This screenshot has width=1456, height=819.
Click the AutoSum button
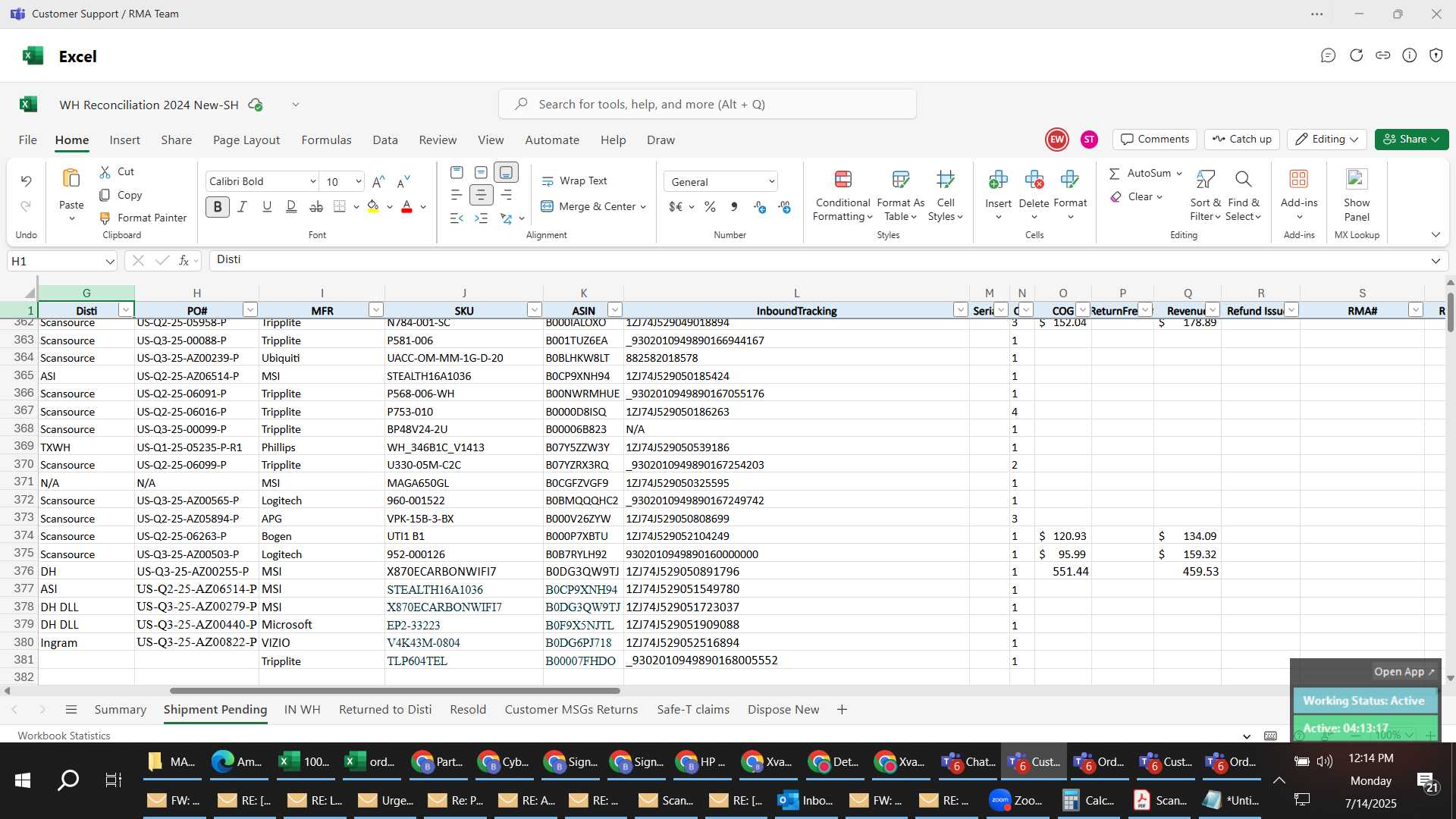pyautogui.click(x=1140, y=173)
